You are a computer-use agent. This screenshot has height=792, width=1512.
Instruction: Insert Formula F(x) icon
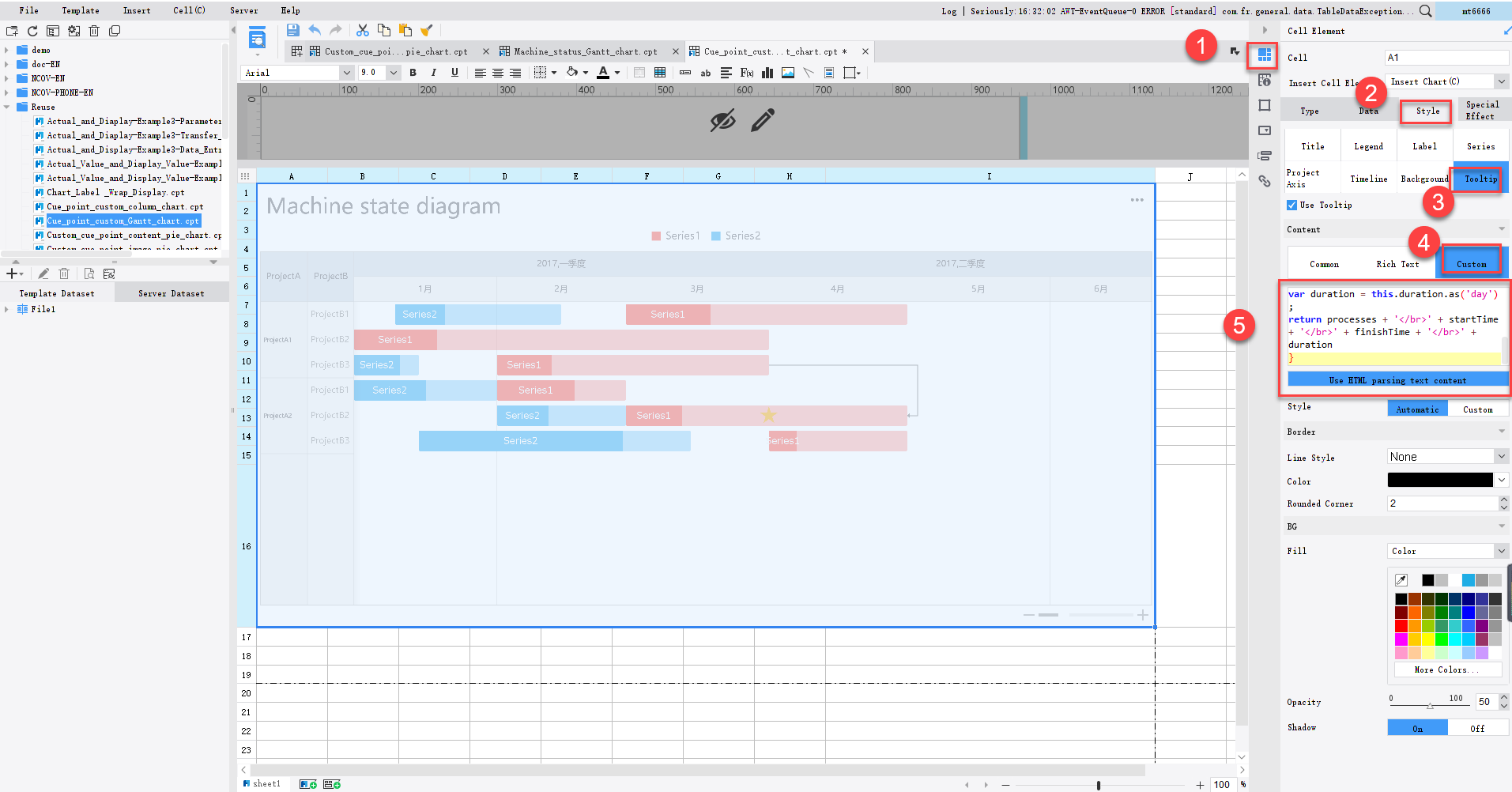(747, 73)
